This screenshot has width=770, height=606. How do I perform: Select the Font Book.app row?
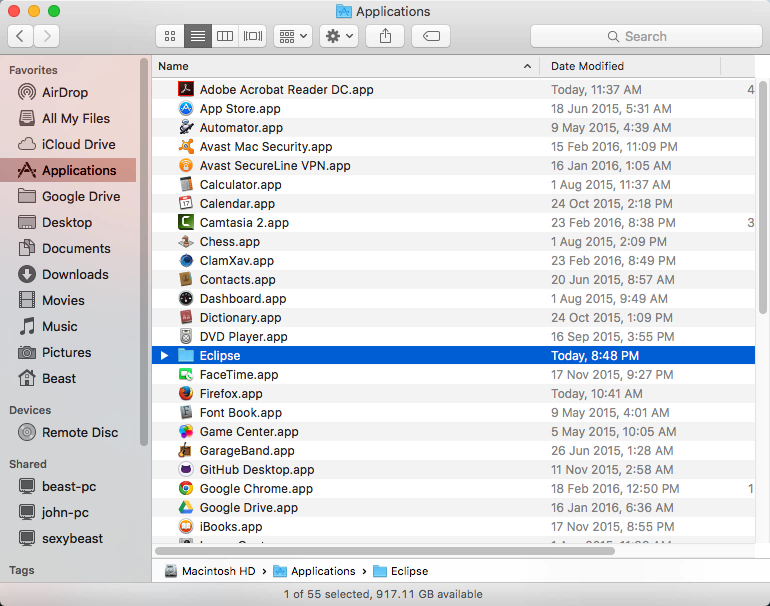[453, 413]
